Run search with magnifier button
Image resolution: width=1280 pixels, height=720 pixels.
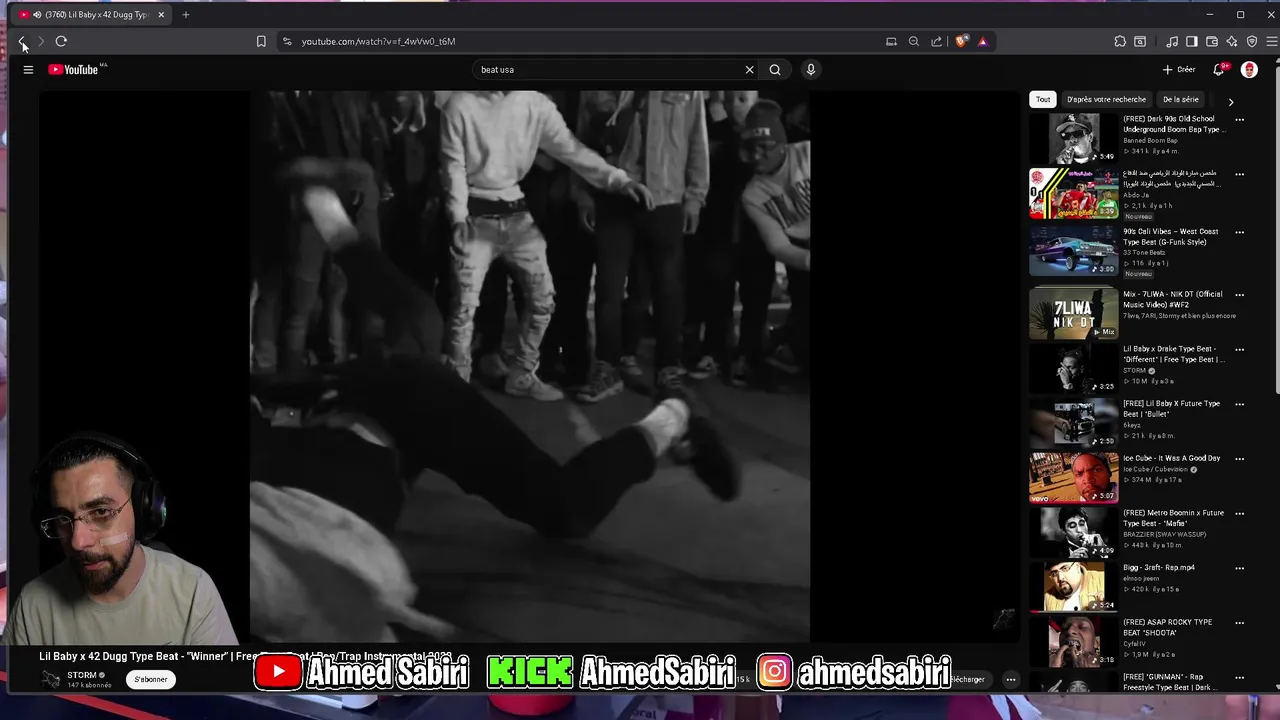coord(775,70)
